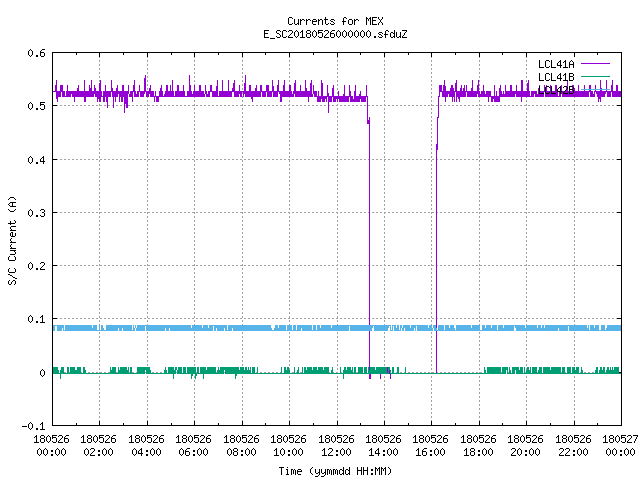The image size is (640, 480).
Task: Click the 0.6 y-axis tick value
Action: [x=36, y=53]
